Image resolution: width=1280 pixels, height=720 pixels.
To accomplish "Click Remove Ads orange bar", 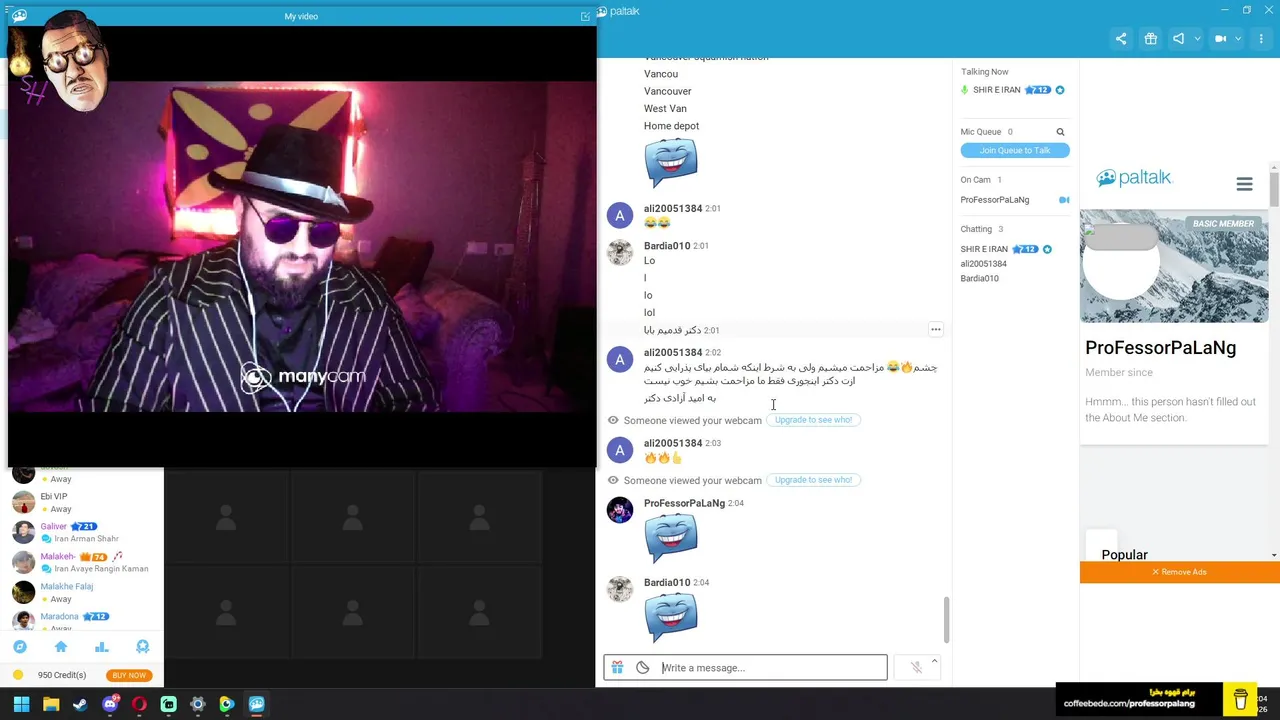I will tap(1180, 572).
